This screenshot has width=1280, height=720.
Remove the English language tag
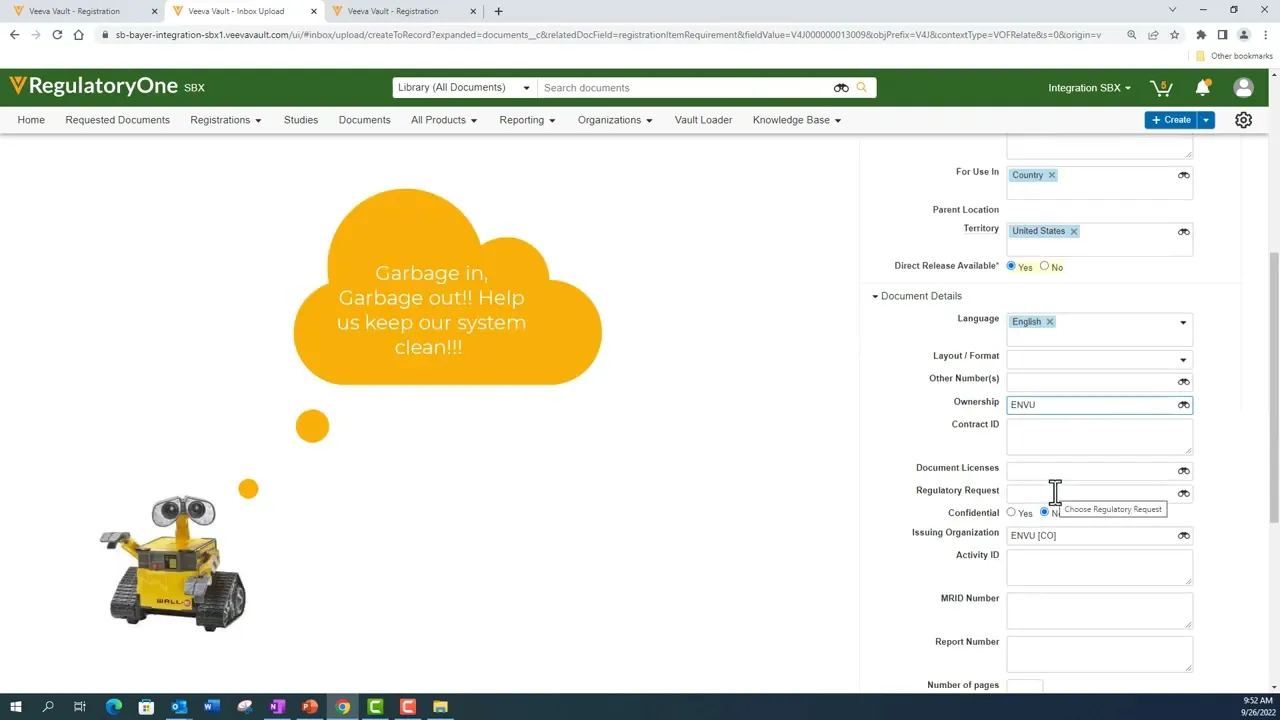click(1049, 322)
